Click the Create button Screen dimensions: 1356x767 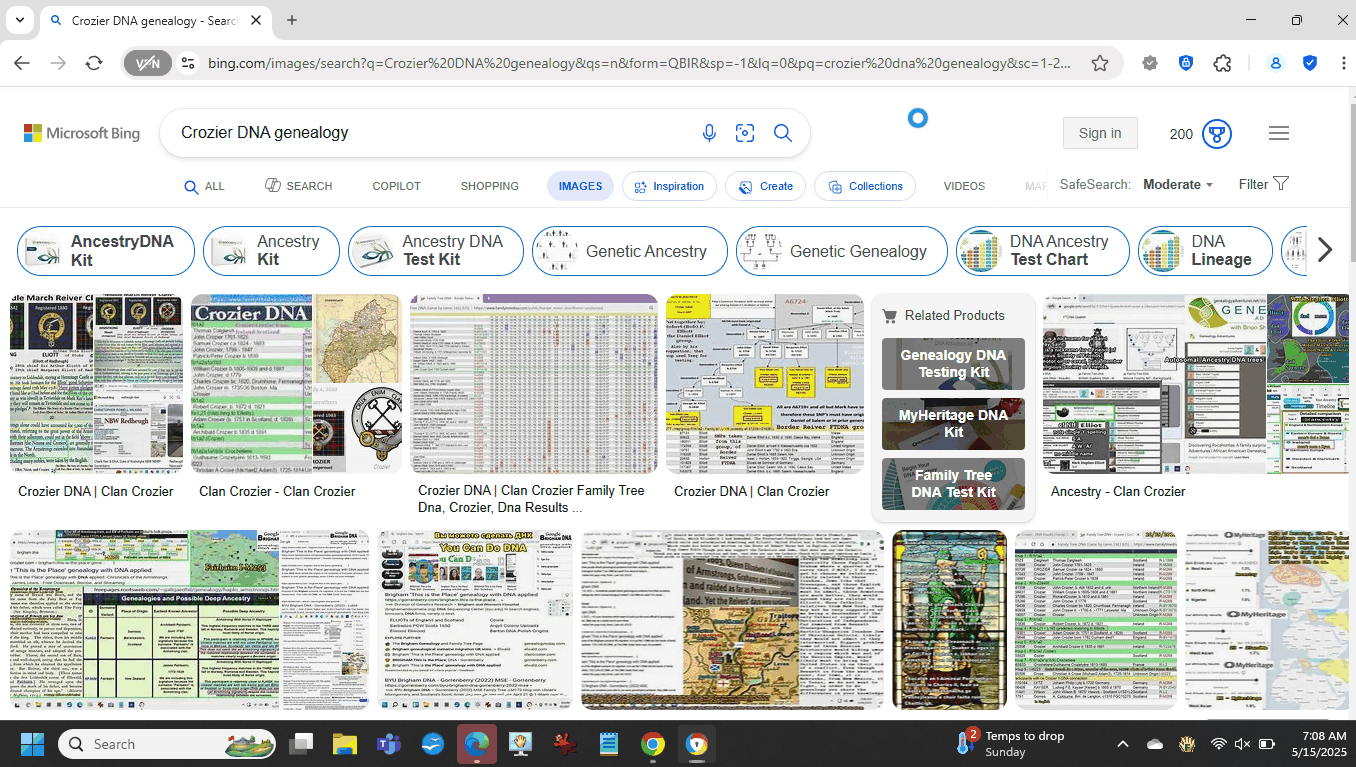(765, 186)
